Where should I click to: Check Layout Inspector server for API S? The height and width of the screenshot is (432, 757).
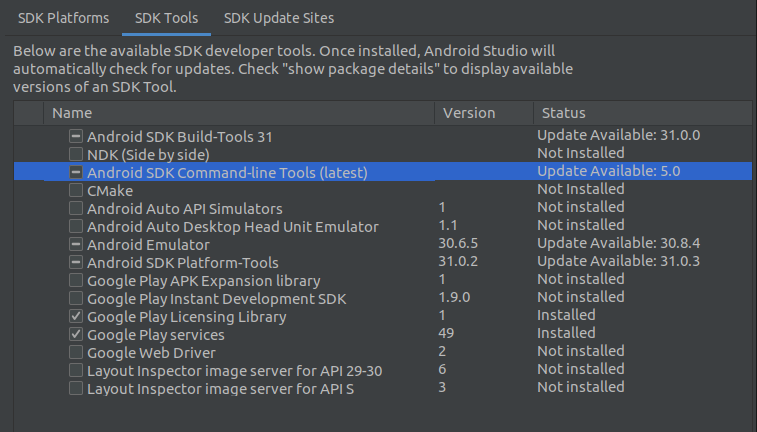(x=76, y=388)
